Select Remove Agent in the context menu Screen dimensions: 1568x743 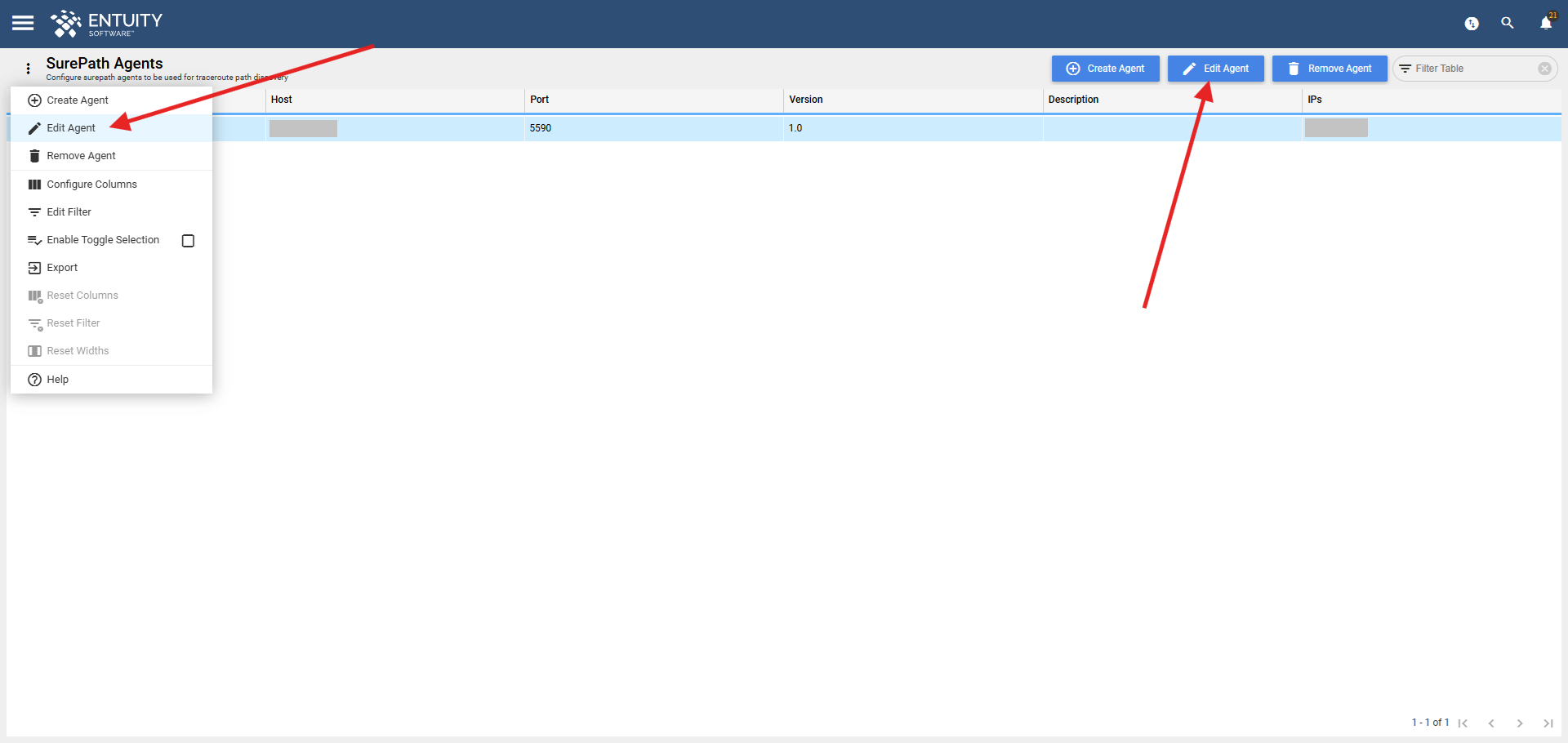pyautogui.click(x=111, y=156)
